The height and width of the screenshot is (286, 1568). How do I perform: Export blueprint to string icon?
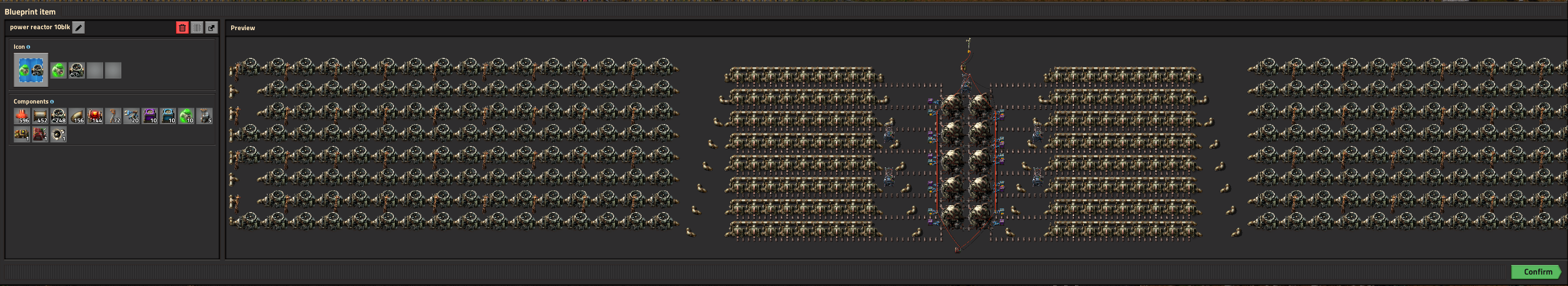click(x=211, y=27)
